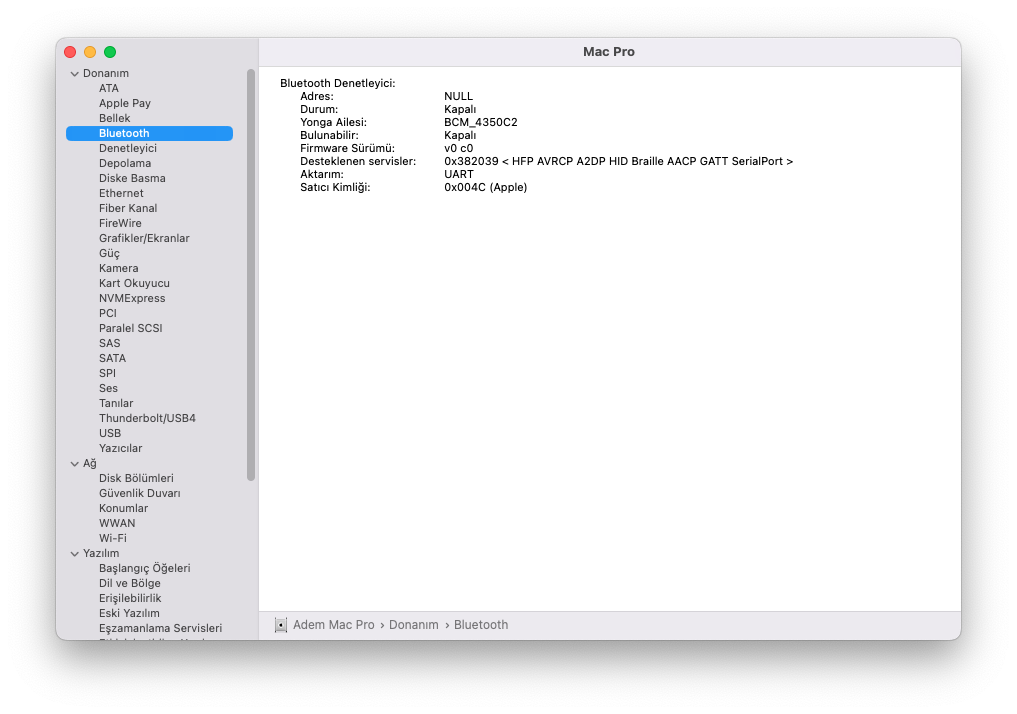Open Thunderbolt/USB4 entry
The width and height of the screenshot is (1017, 714).
tap(147, 418)
